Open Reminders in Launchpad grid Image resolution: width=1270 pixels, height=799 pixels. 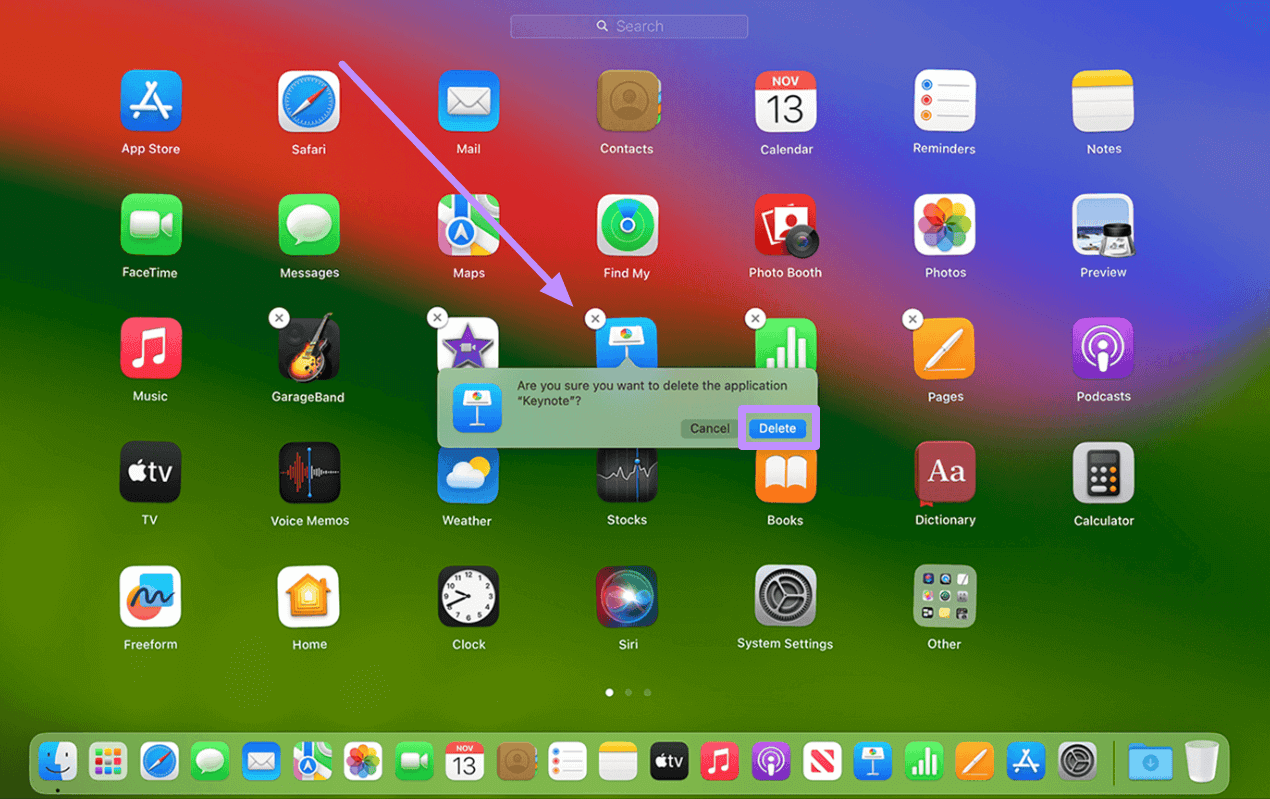[x=944, y=101]
